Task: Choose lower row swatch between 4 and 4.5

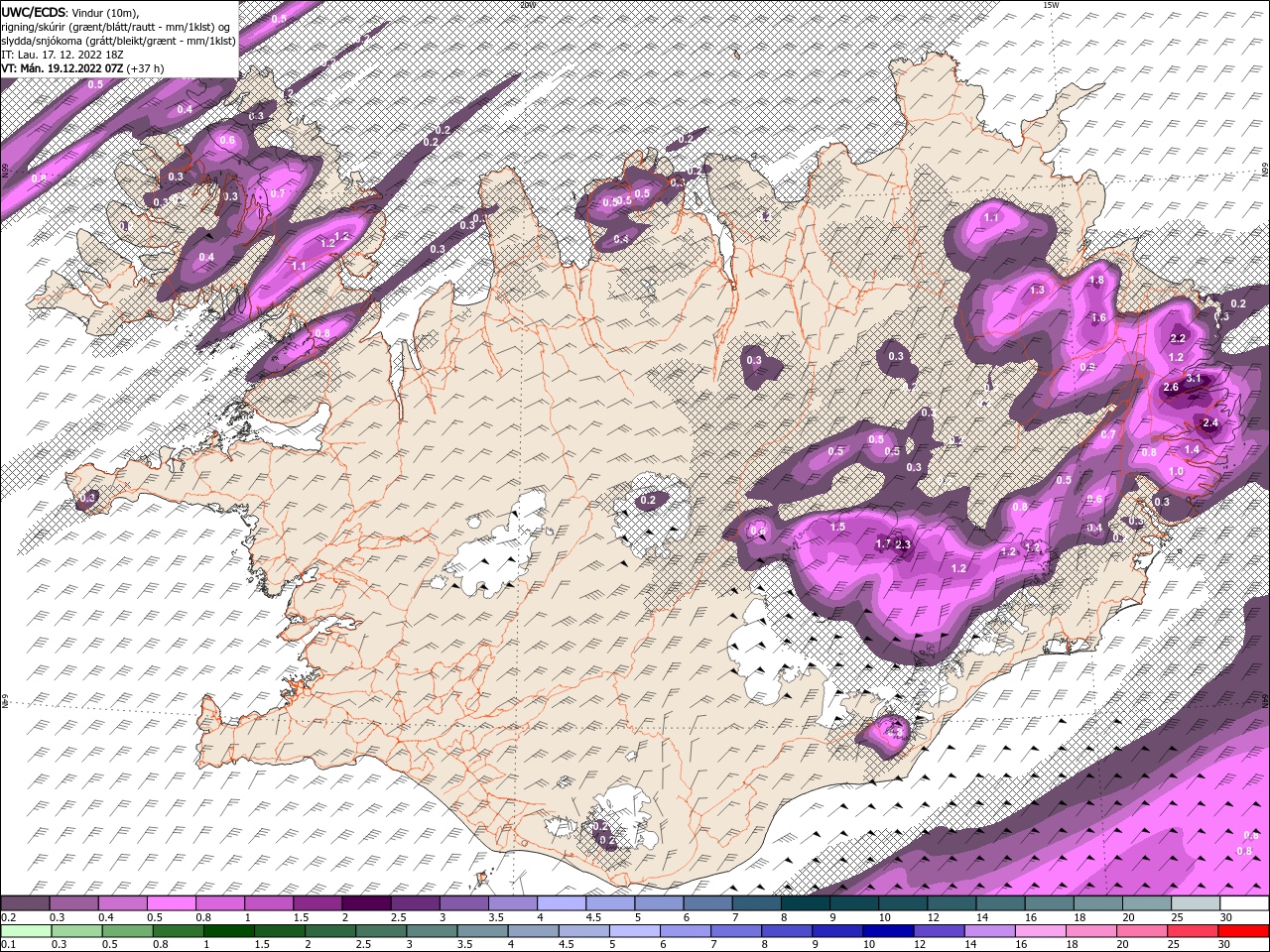Action: coord(533,931)
